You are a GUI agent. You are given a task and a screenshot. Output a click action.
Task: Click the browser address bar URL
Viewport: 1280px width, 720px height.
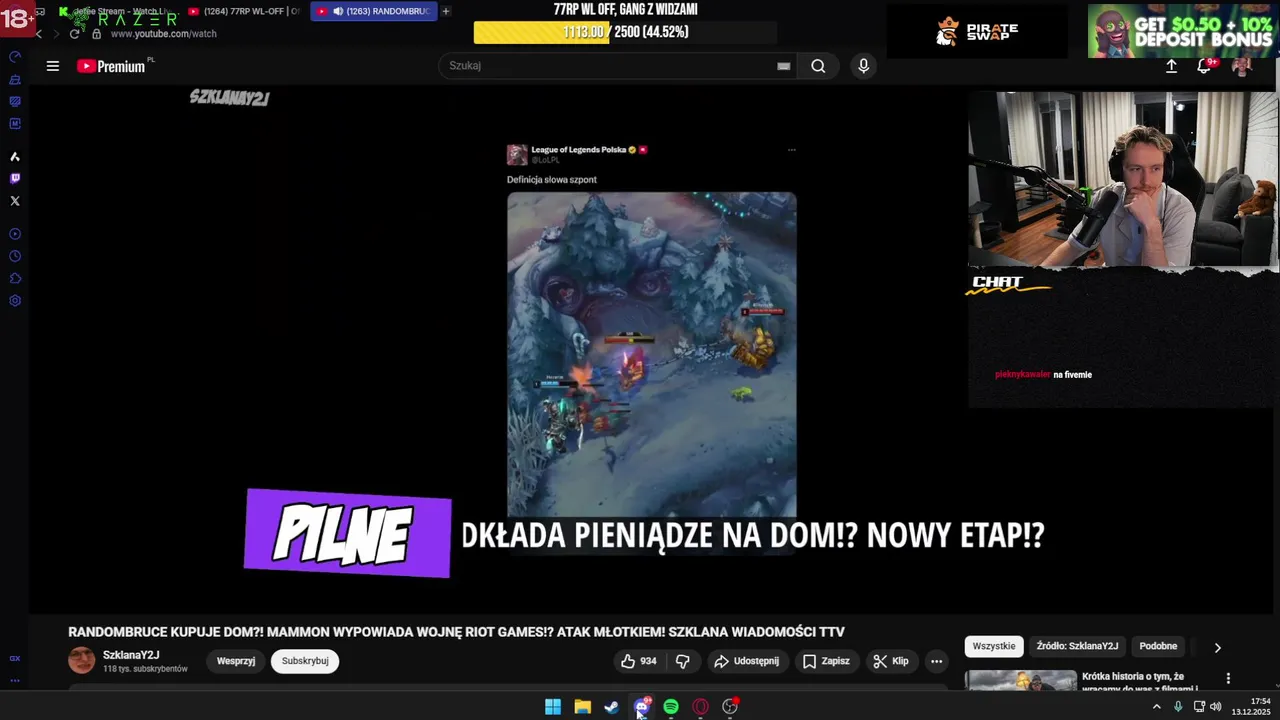[164, 34]
